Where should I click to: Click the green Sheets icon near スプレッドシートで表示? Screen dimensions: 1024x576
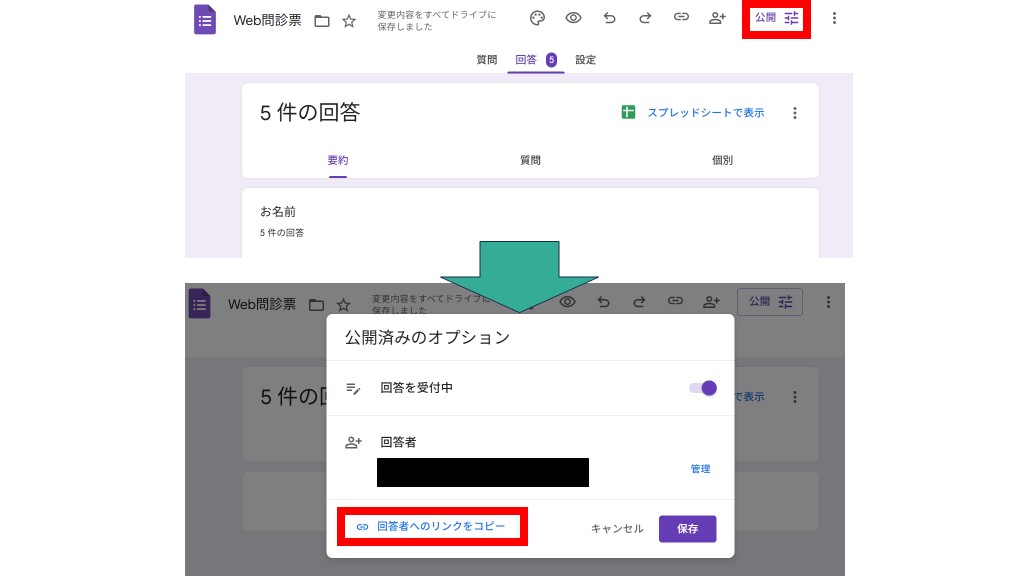pos(628,112)
